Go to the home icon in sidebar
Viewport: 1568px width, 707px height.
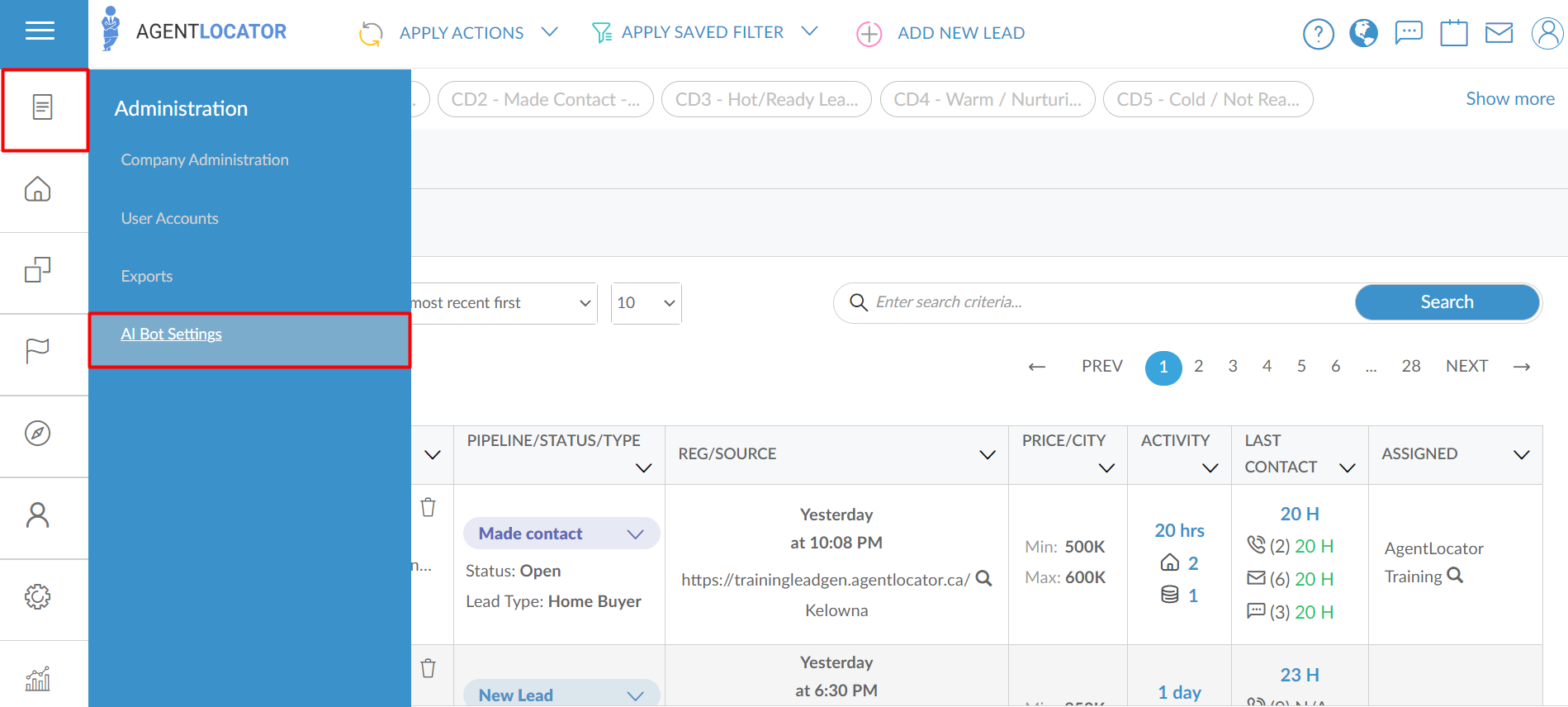(x=38, y=189)
